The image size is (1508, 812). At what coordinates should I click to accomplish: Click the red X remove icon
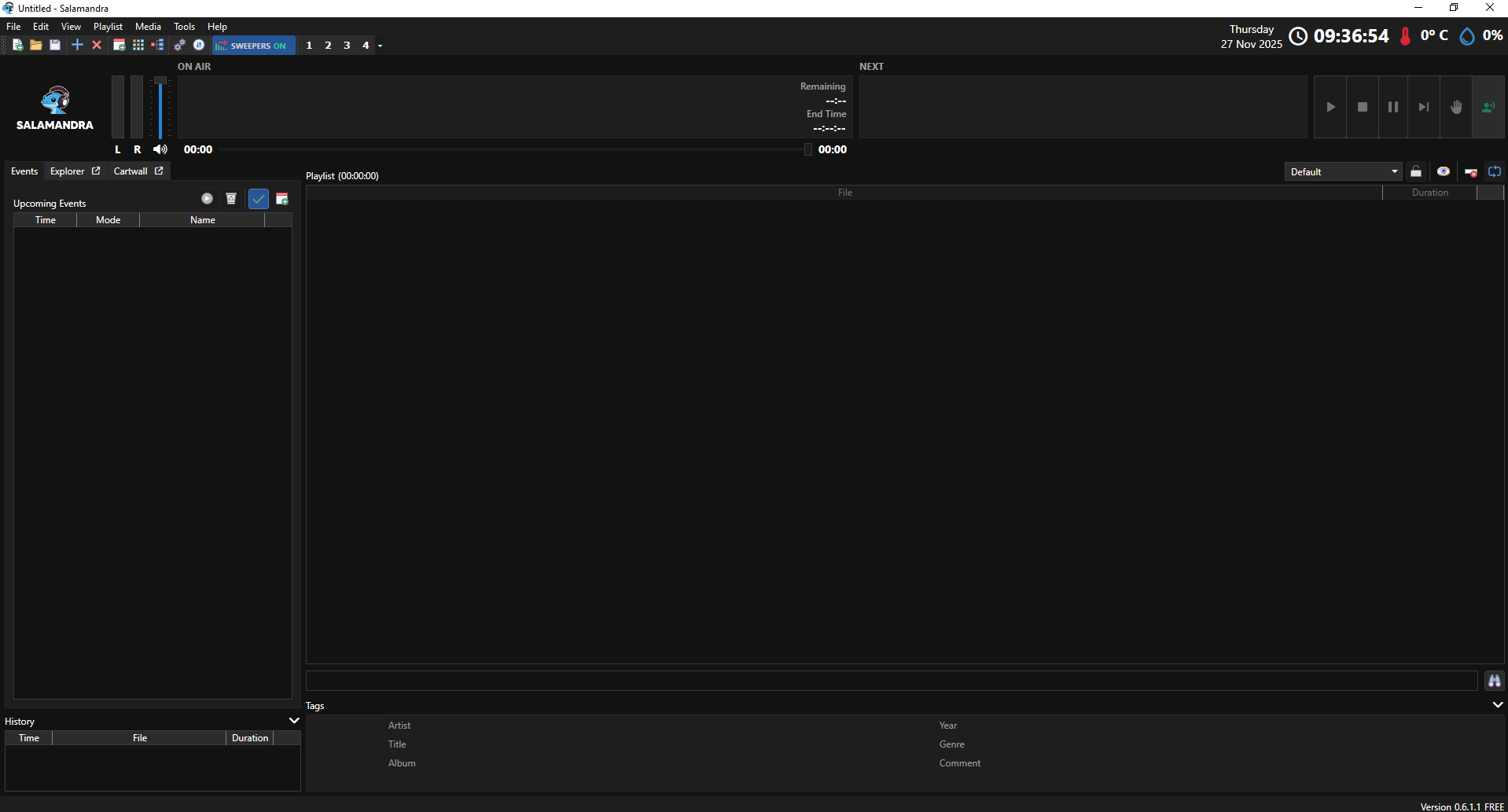click(x=97, y=46)
